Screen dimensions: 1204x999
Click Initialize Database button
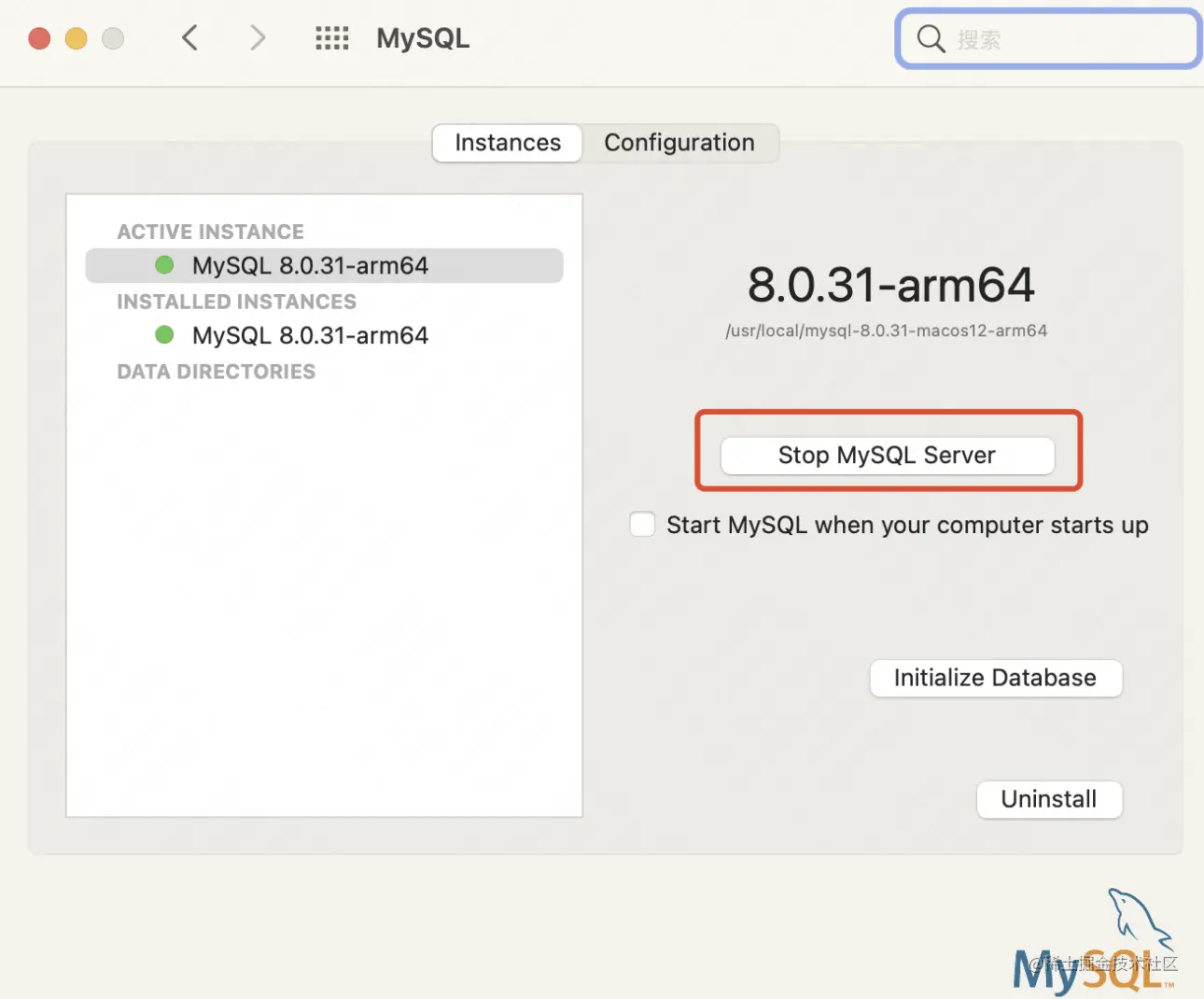pos(996,678)
